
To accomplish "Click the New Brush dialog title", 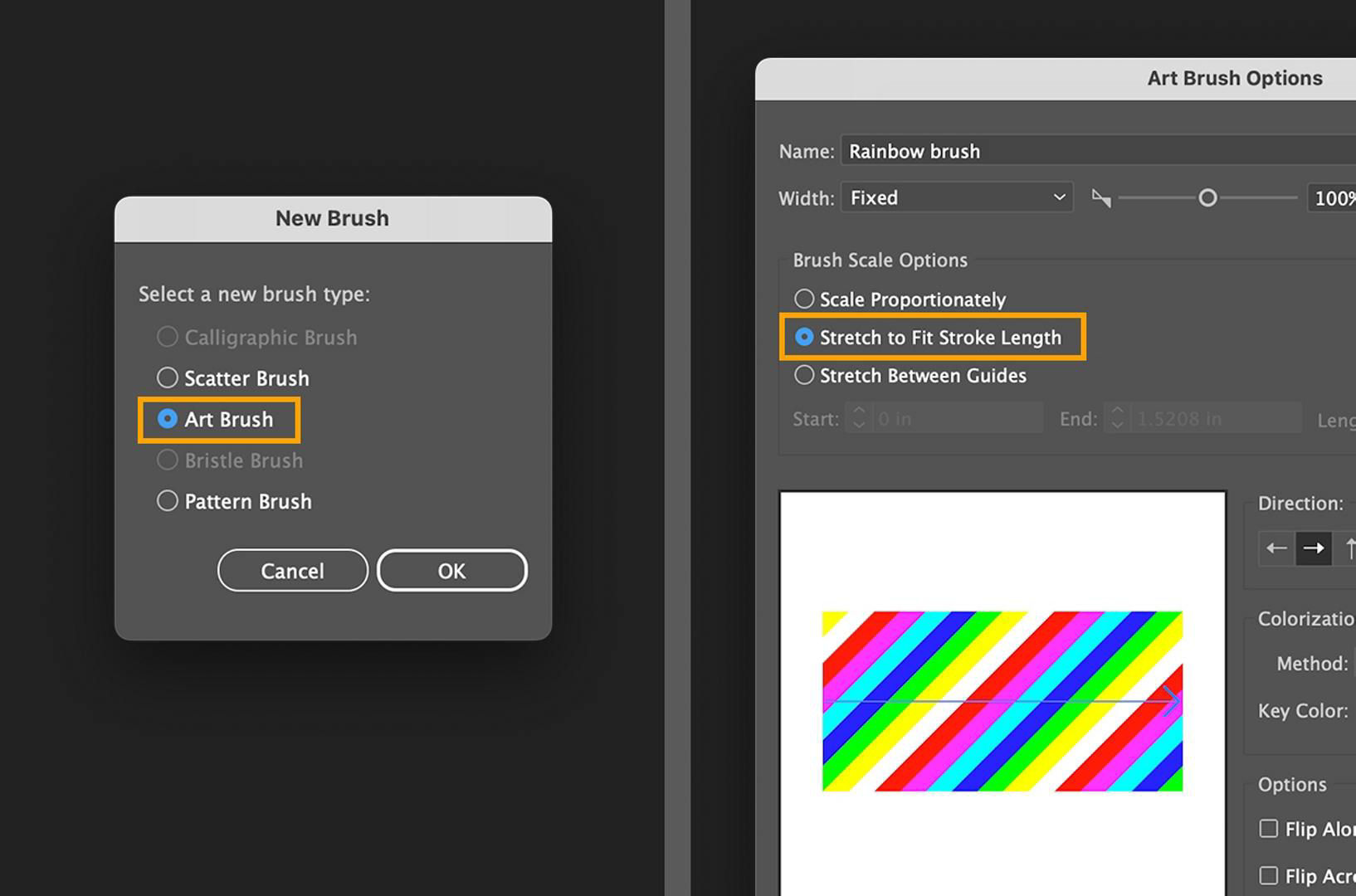I will pyautogui.click(x=332, y=218).
